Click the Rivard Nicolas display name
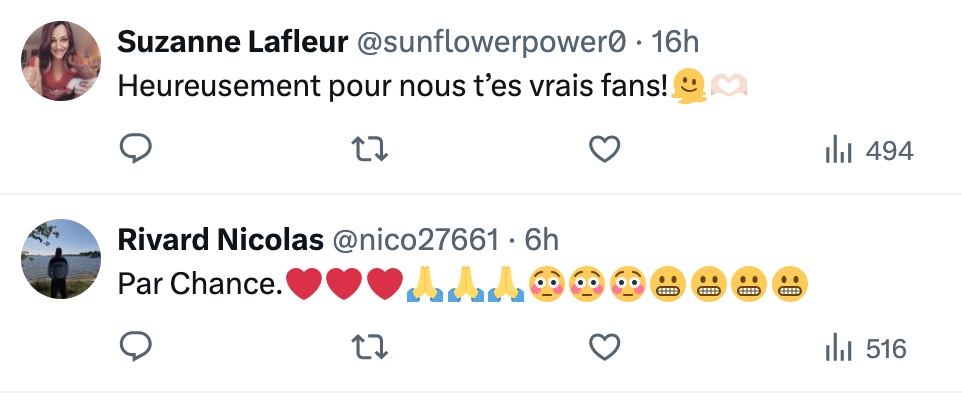Image resolution: width=962 pixels, height=400 pixels. click(x=220, y=240)
